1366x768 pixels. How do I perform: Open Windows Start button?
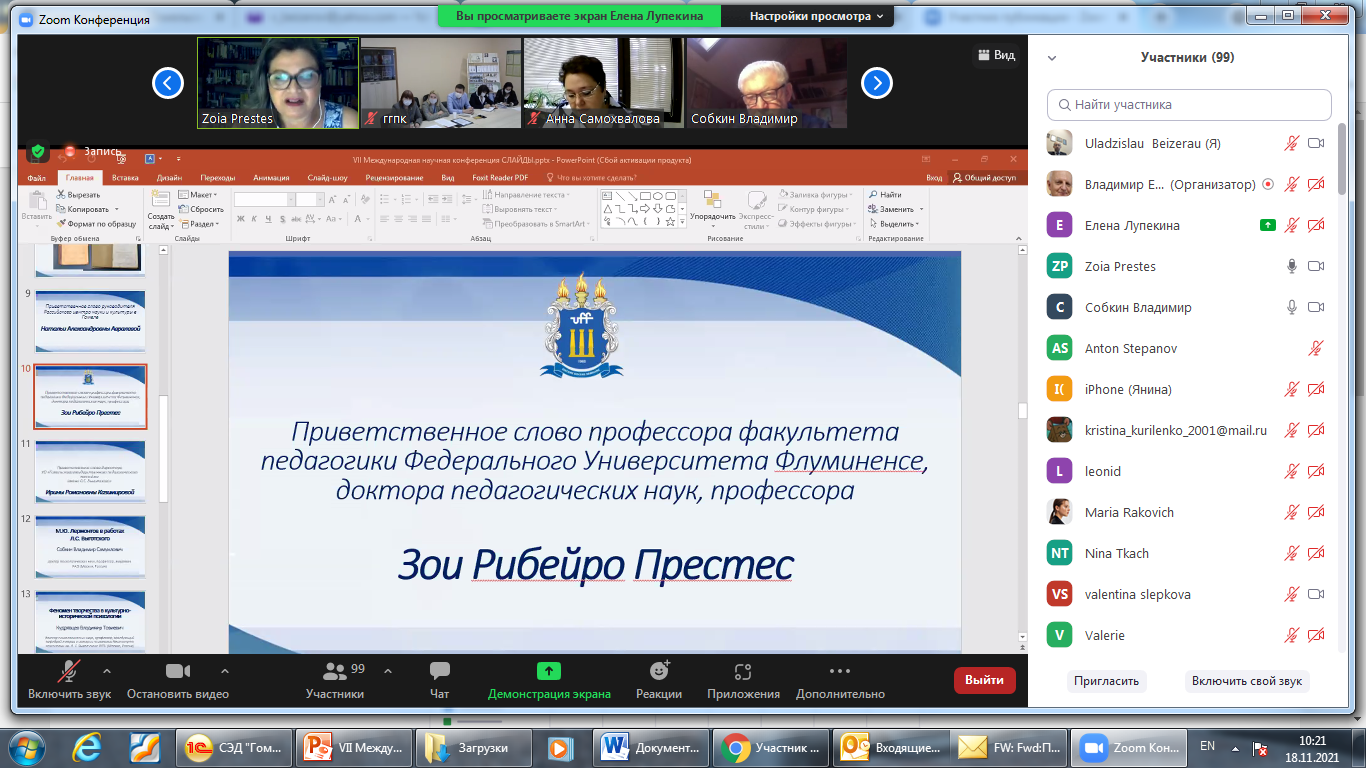pyautogui.click(x=27, y=746)
